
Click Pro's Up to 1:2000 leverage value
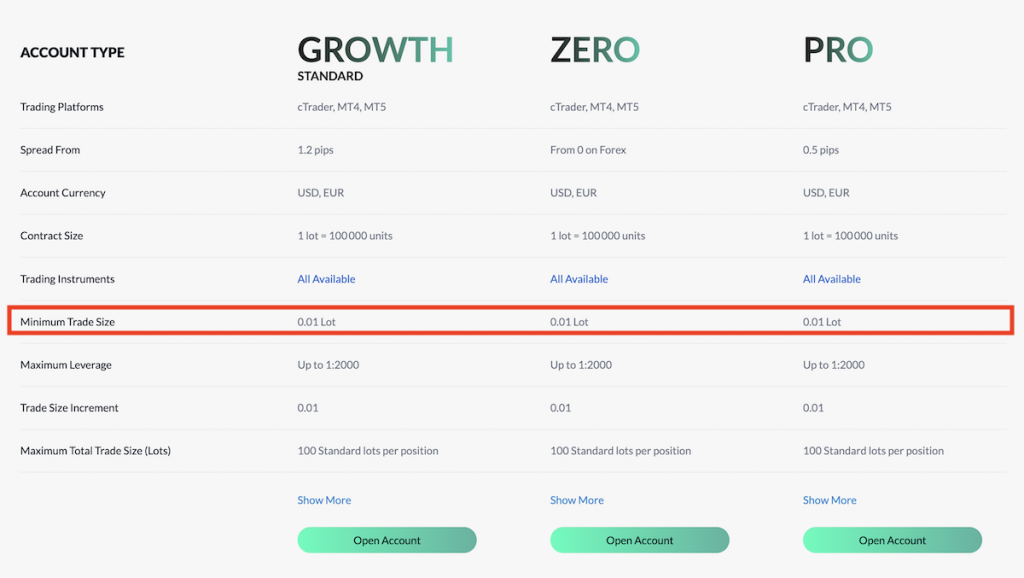coord(833,365)
